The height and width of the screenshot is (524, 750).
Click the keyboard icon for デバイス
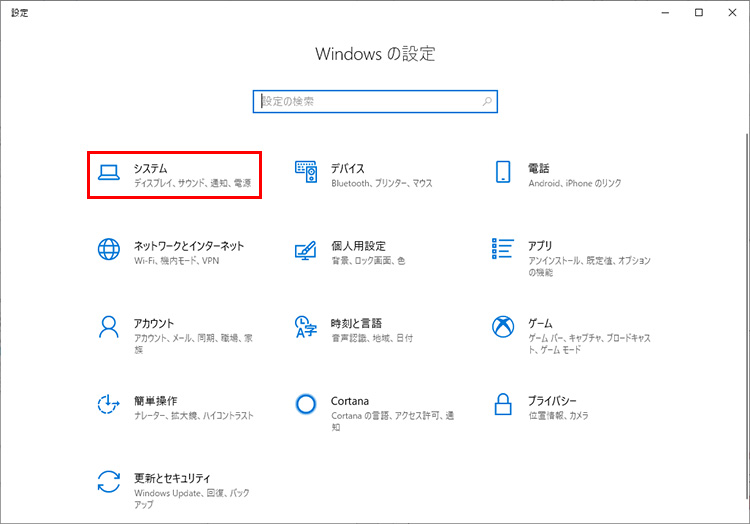[306, 174]
